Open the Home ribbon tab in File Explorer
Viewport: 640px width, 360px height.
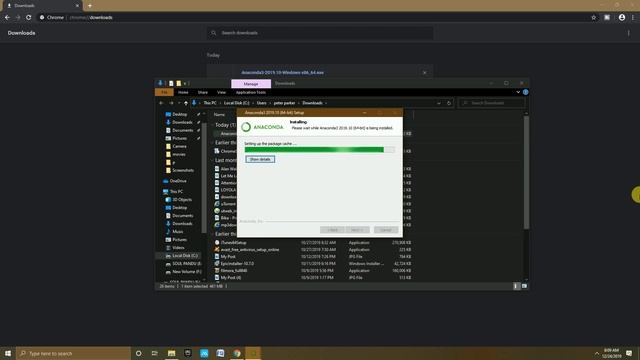point(183,92)
